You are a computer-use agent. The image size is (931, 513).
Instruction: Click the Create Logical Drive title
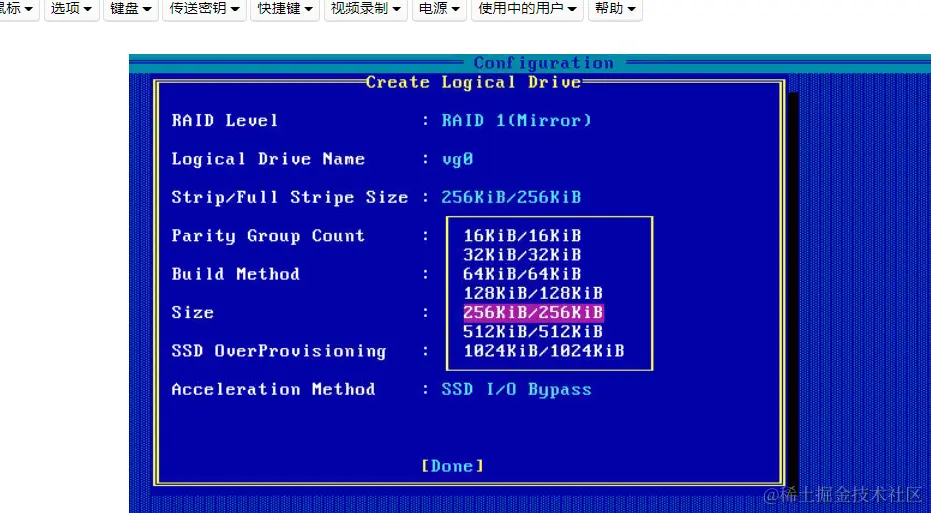coord(473,82)
